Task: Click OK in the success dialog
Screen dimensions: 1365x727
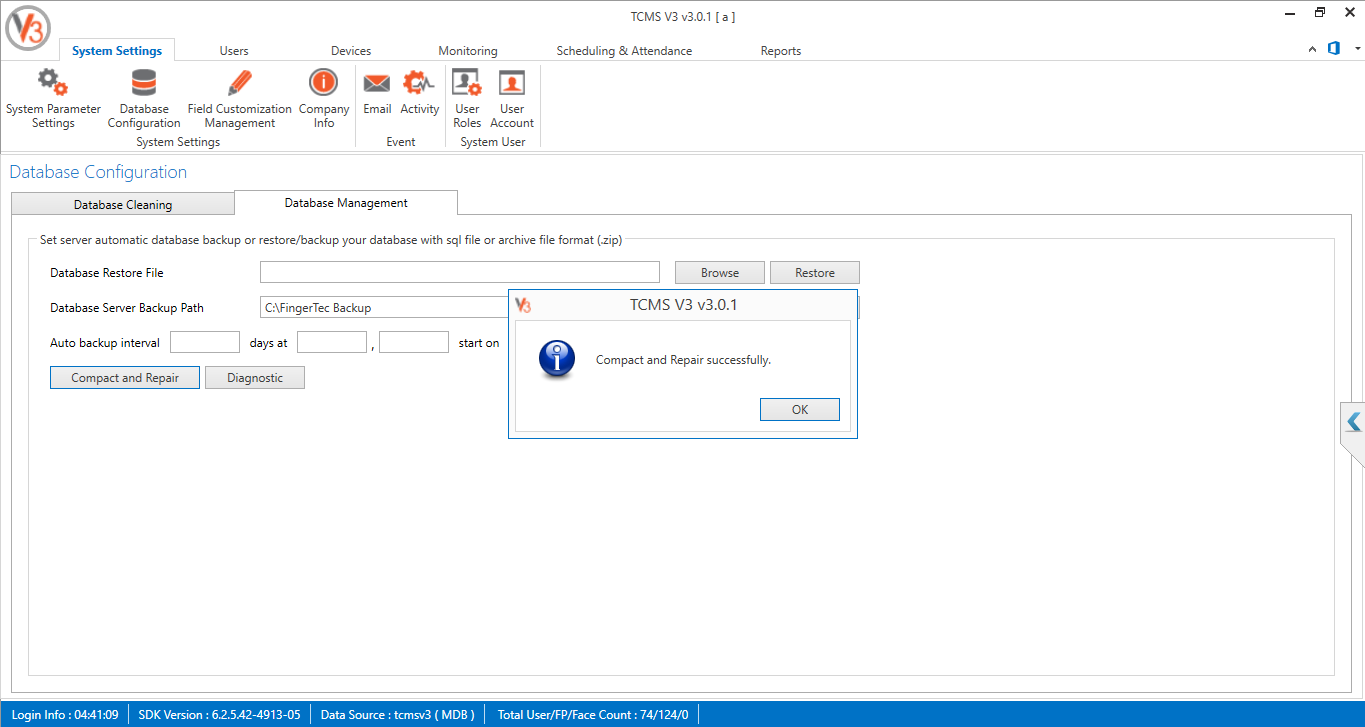Action: pos(800,409)
